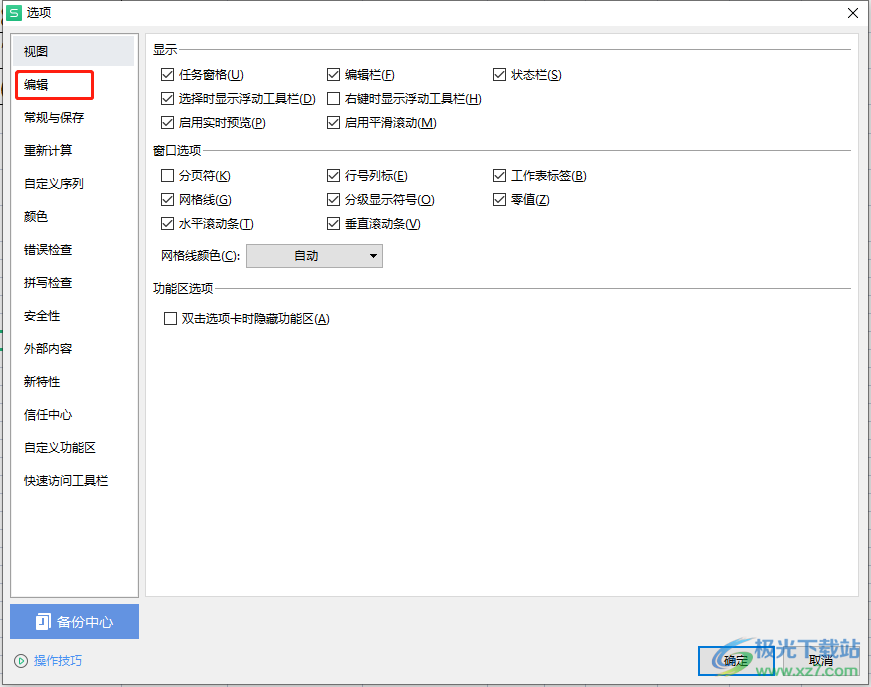871x687 pixels.
Task: Click the WPS spreadsheet logo icon in title bar
Action: [14, 13]
